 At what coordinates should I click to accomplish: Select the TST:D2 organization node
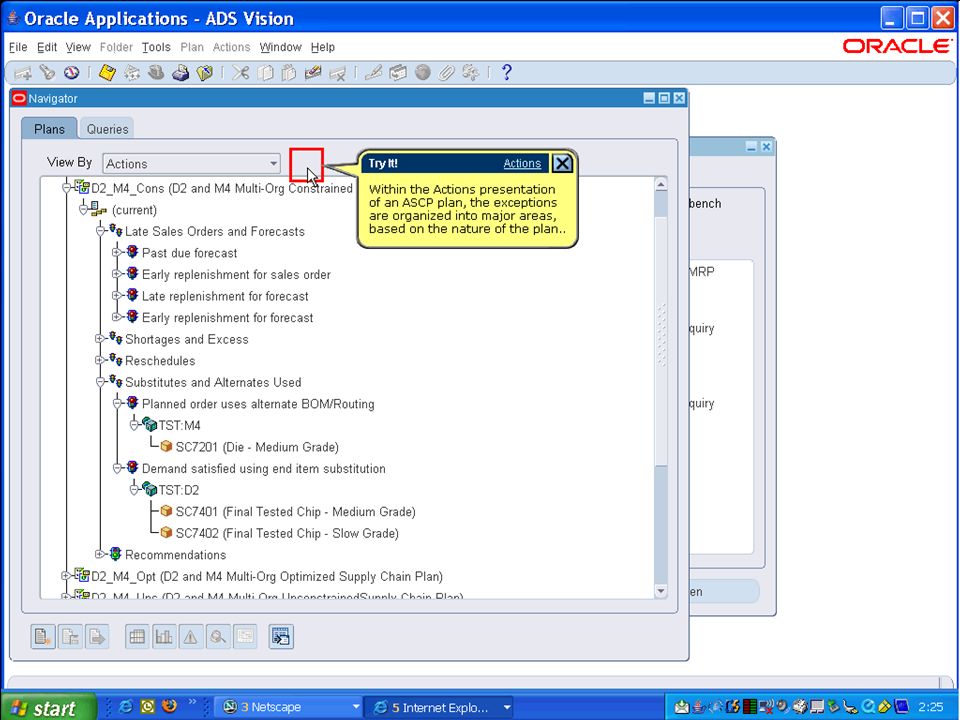(x=179, y=490)
